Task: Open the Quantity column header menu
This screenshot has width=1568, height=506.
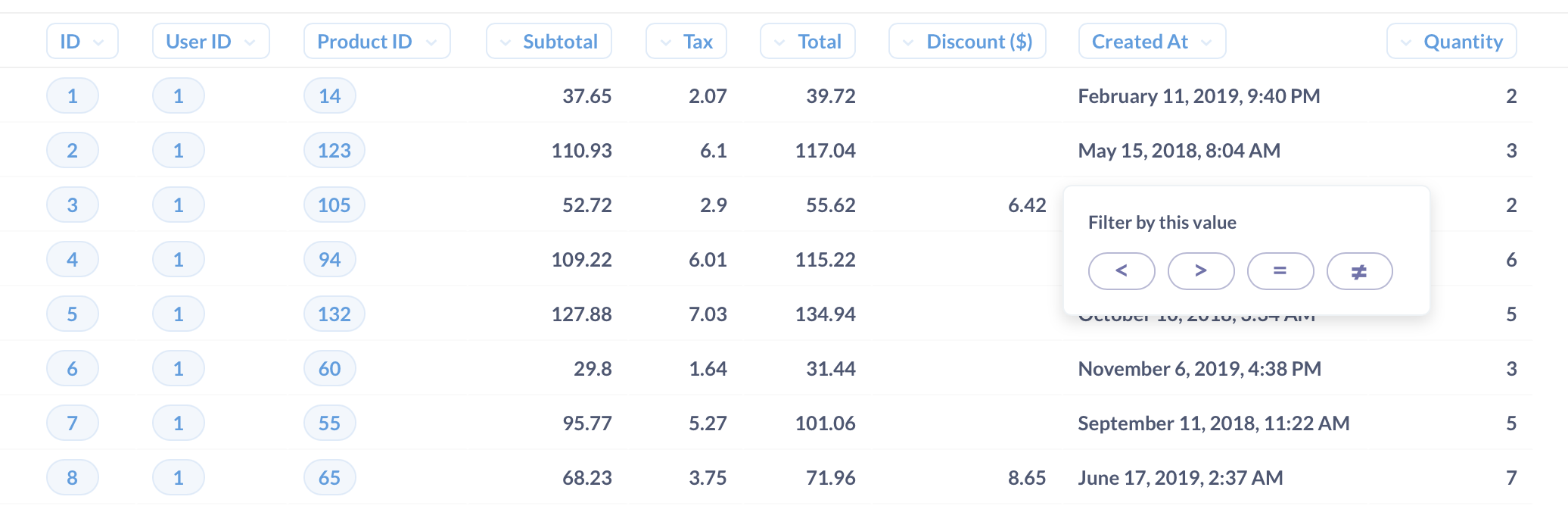Action: coord(1451,42)
